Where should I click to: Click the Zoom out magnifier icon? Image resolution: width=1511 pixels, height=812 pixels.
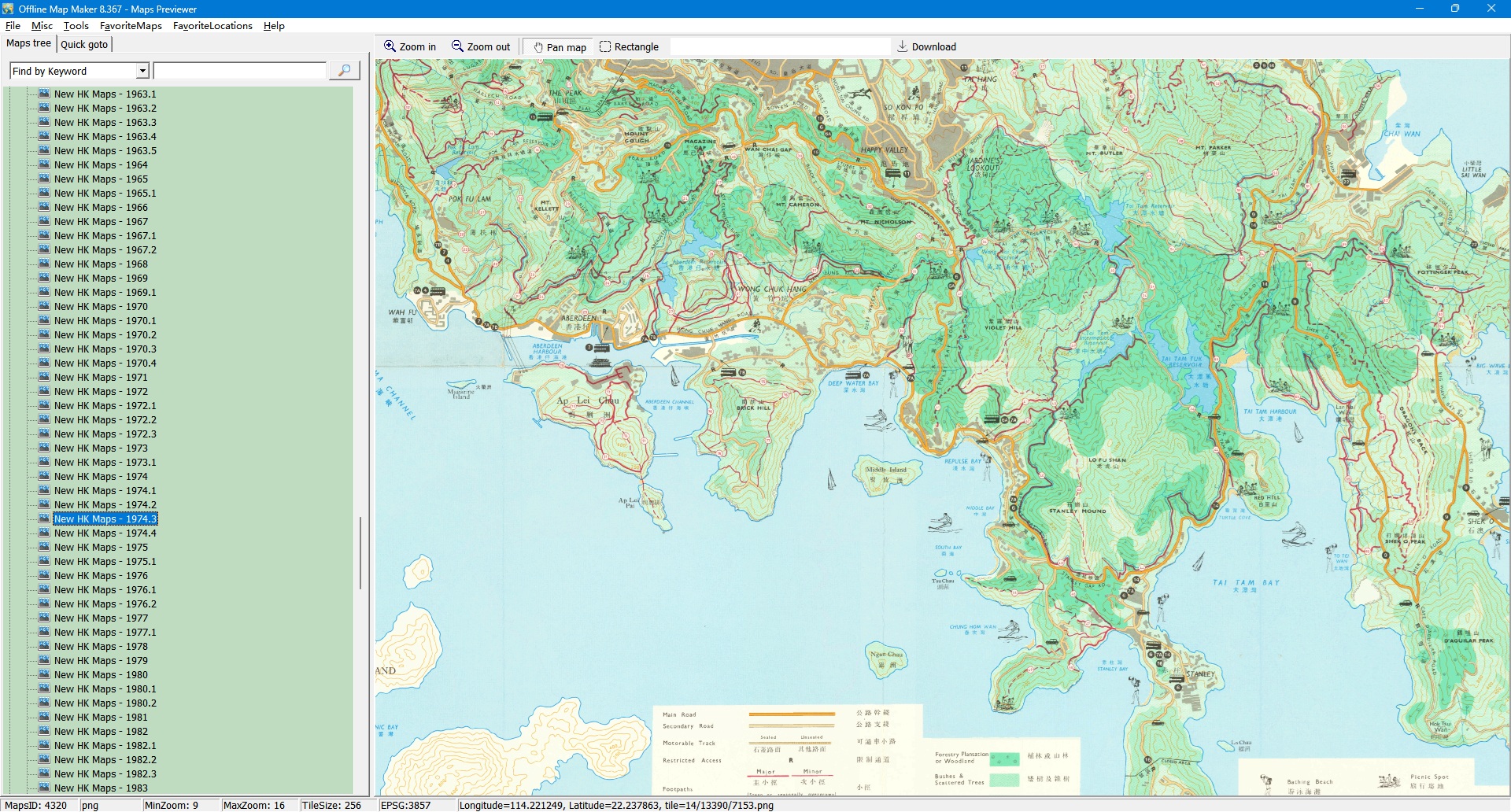(457, 46)
